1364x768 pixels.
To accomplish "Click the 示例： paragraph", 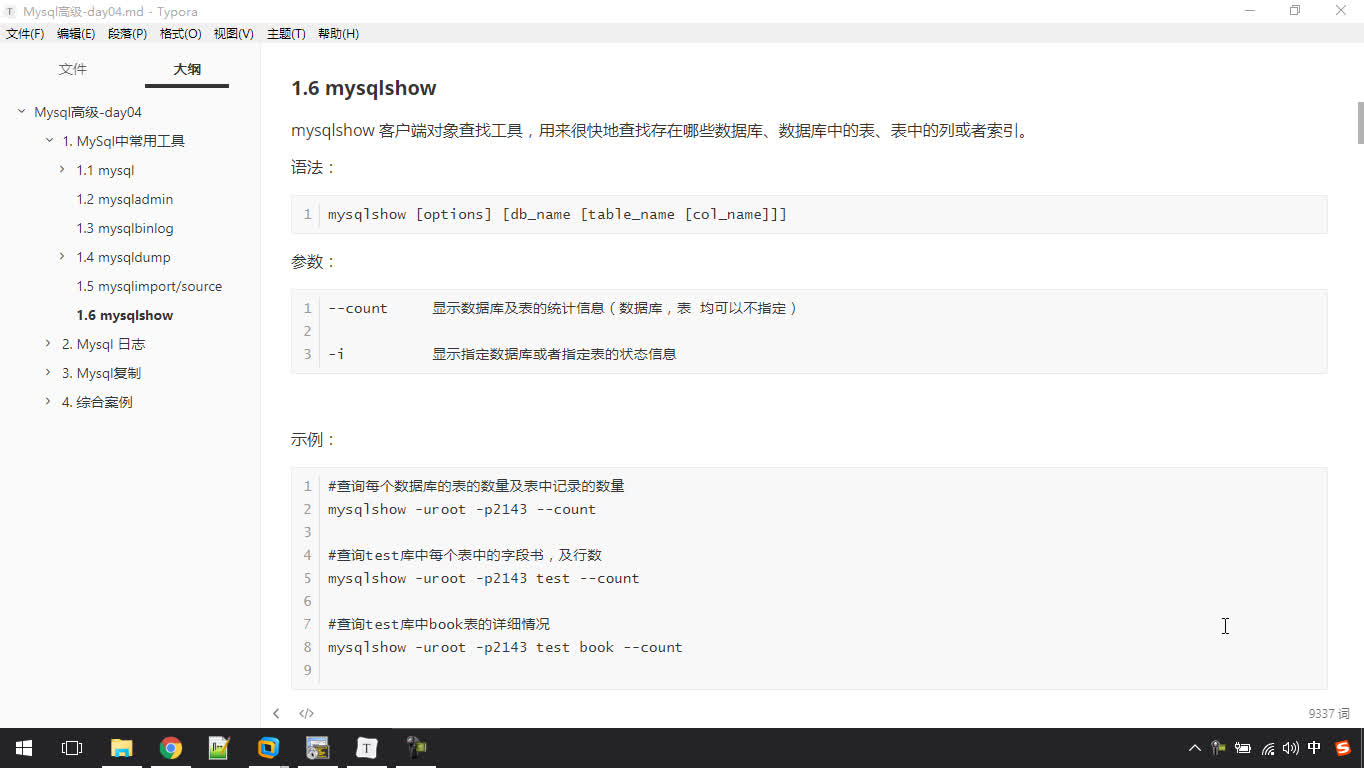I will (x=314, y=439).
